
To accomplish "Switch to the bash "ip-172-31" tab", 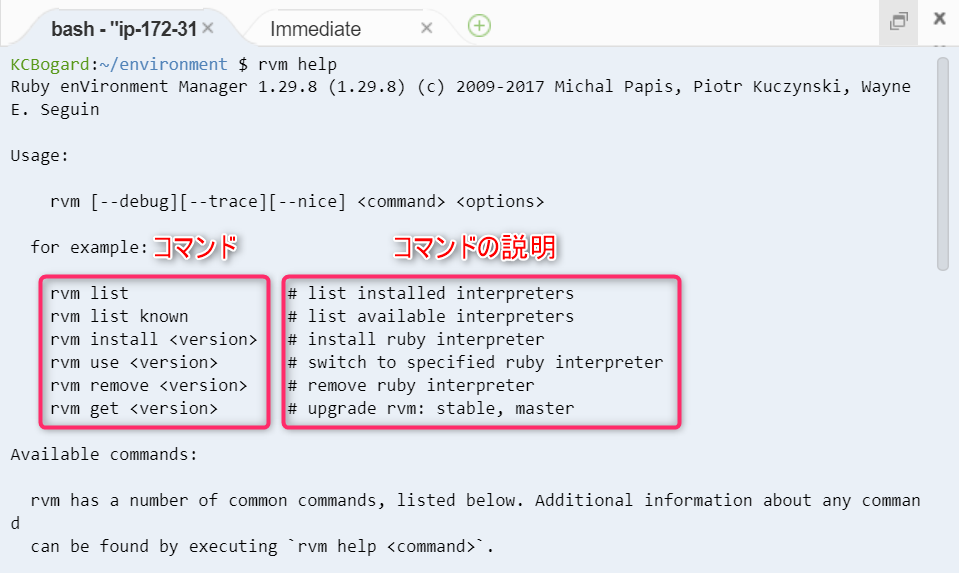I will tap(124, 29).
